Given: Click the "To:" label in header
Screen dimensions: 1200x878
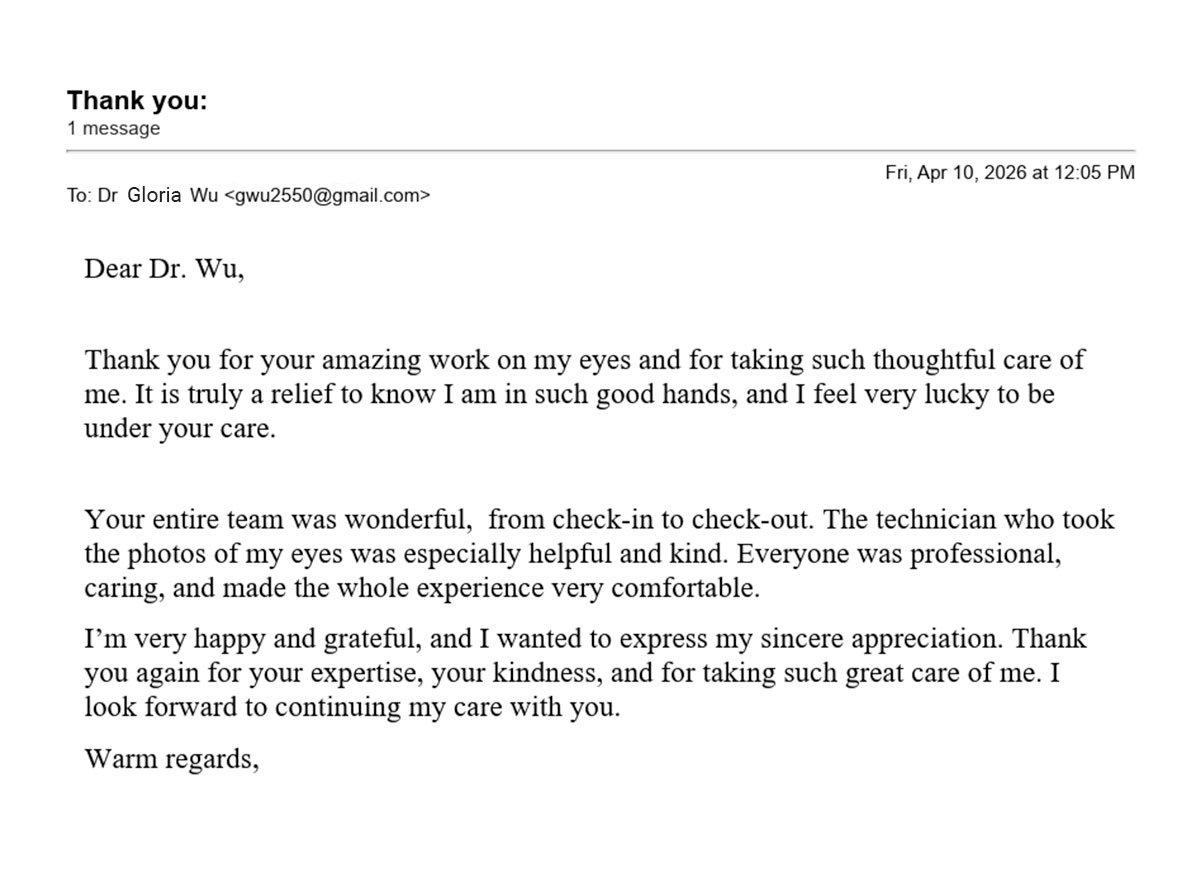Looking at the screenshot, I should (79, 196).
